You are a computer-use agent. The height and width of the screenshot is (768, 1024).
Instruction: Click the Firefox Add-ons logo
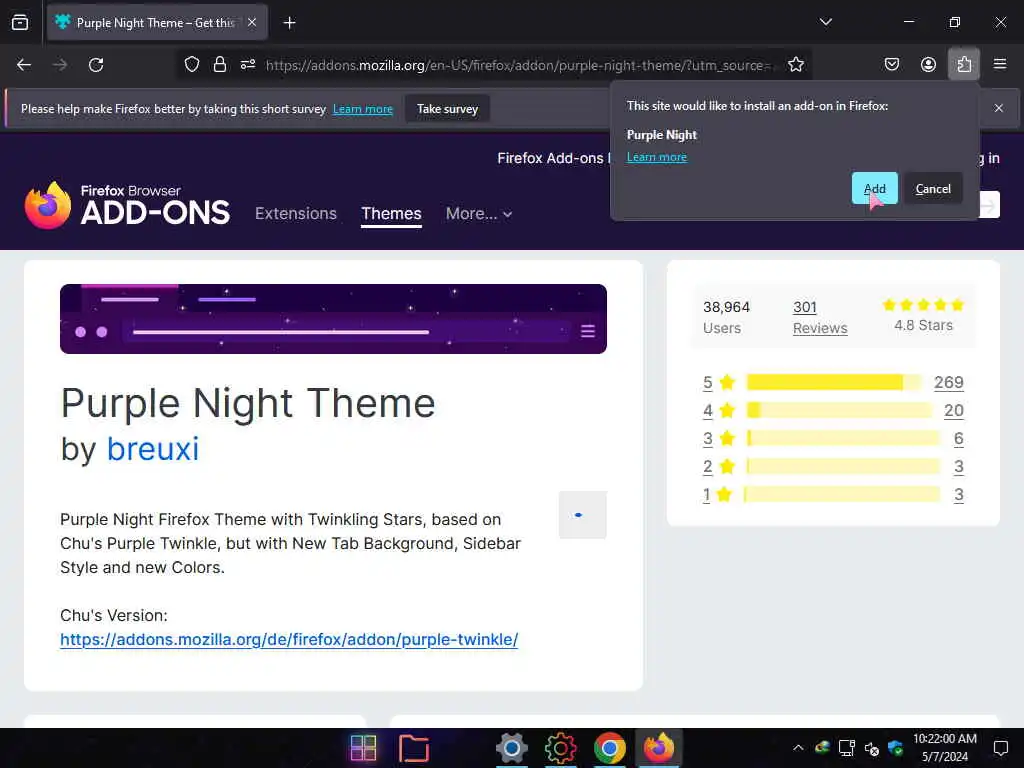(x=127, y=205)
